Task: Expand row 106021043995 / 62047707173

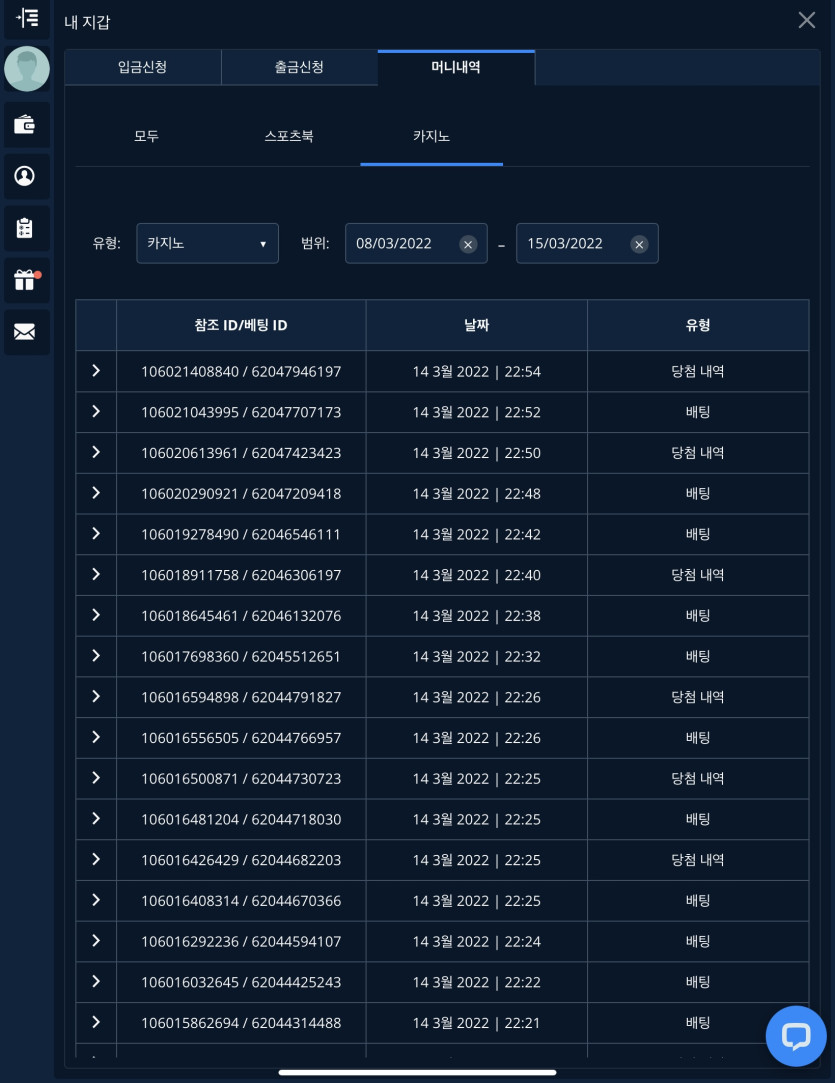Action: click(x=96, y=412)
